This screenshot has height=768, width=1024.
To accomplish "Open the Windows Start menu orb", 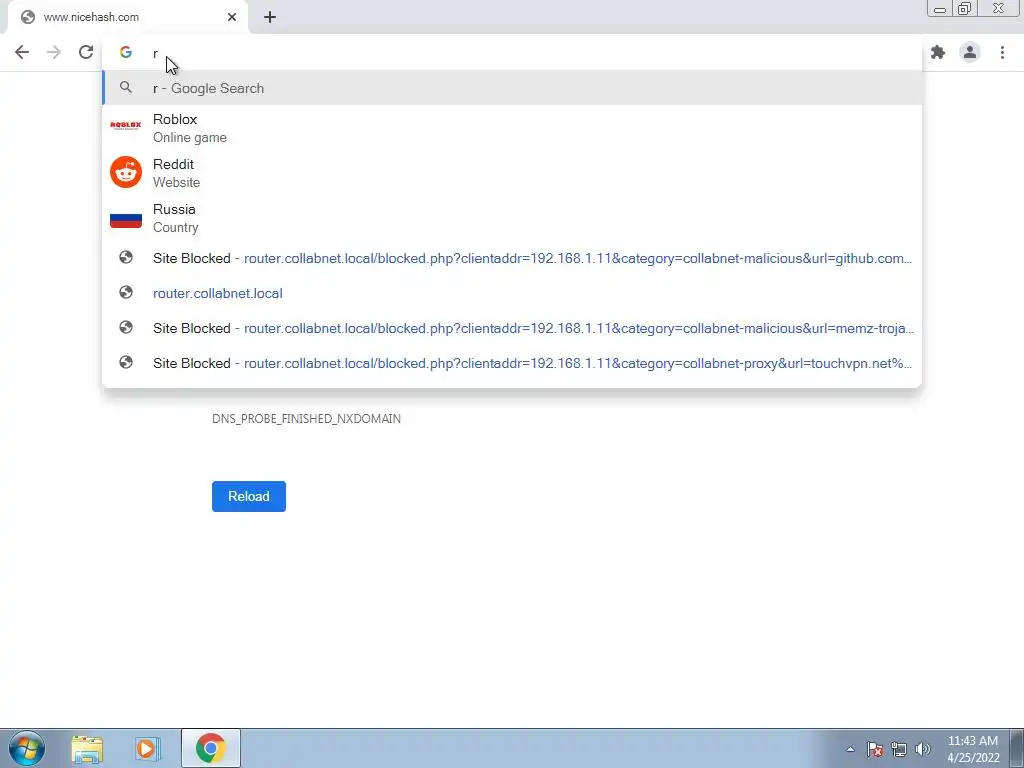I will pos(27,748).
